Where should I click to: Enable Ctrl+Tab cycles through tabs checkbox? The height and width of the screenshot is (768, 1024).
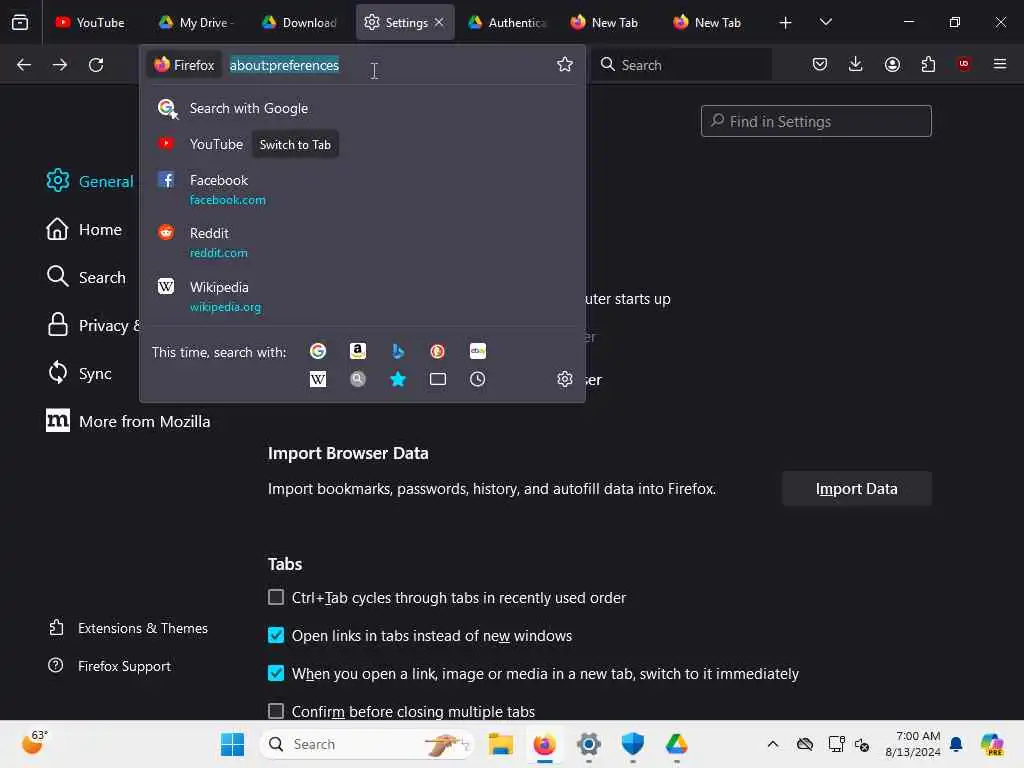(276, 598)
